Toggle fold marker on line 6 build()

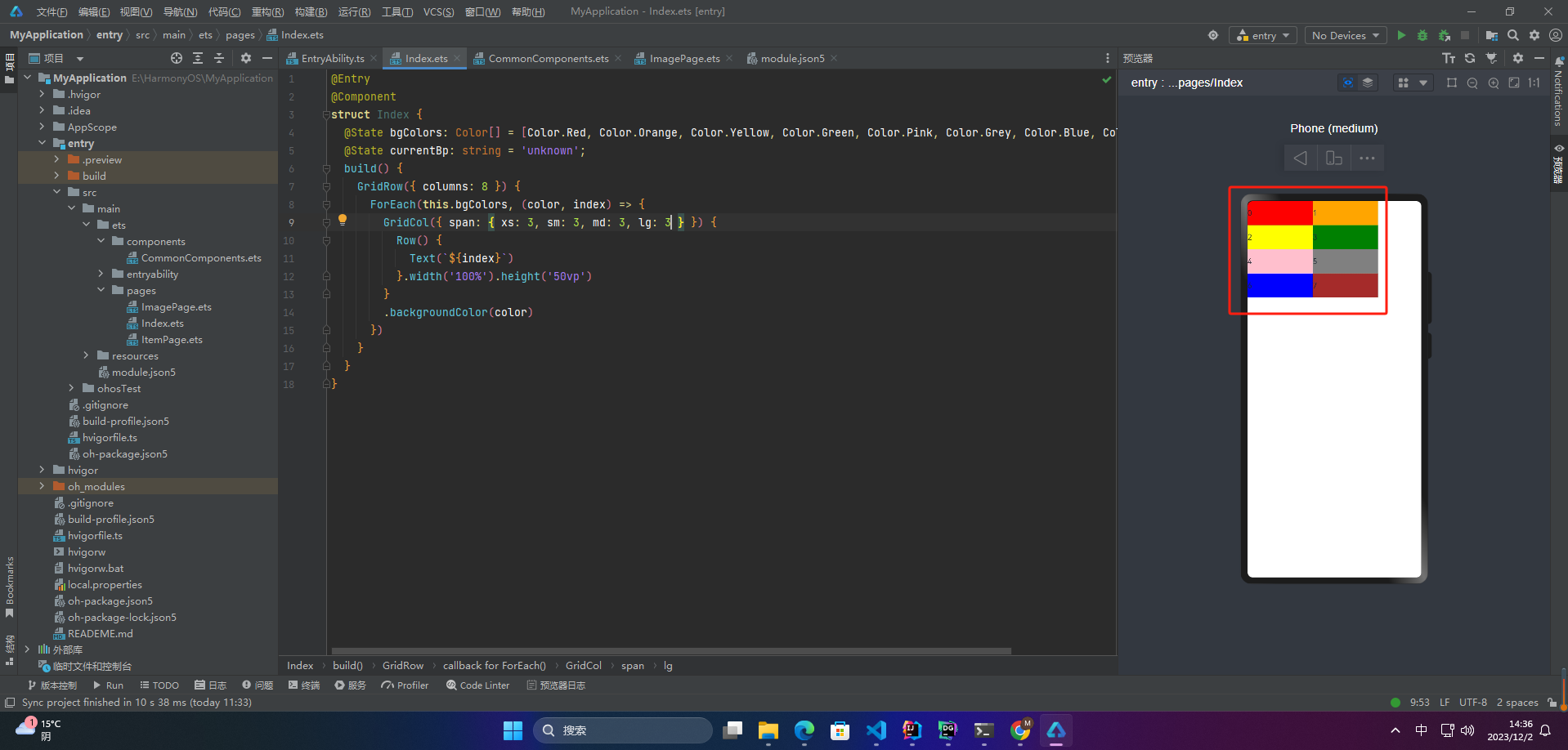click(326, 168)
